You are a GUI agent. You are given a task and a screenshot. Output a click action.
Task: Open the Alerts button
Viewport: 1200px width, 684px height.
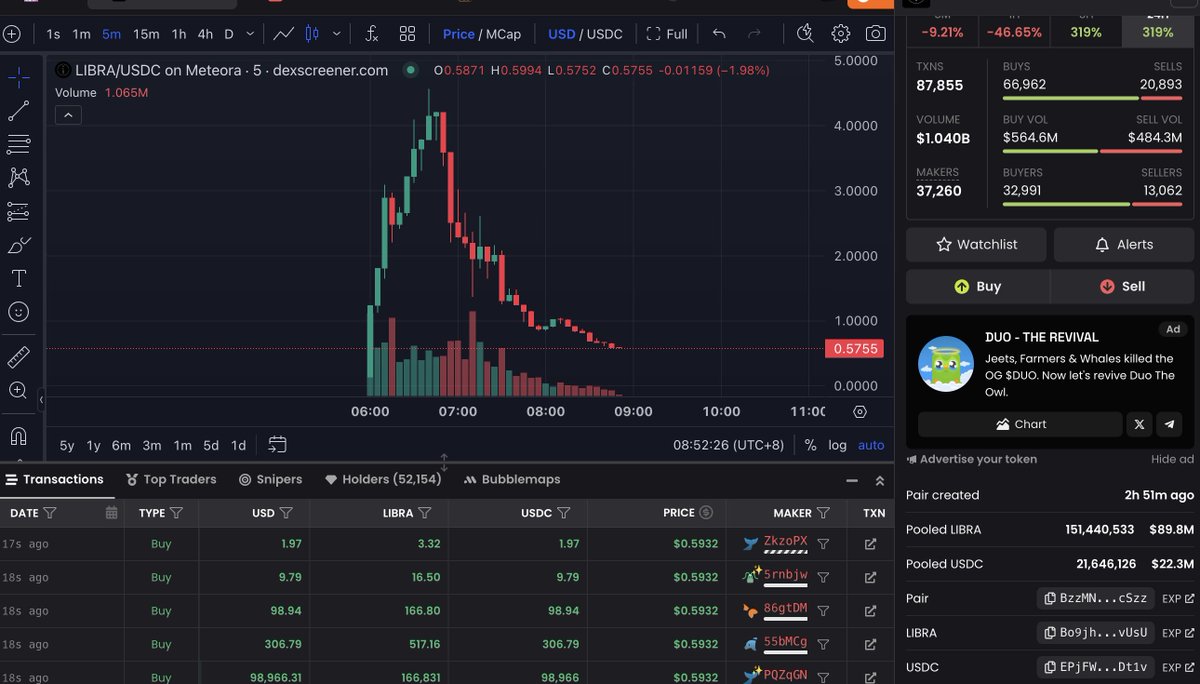1124,244
